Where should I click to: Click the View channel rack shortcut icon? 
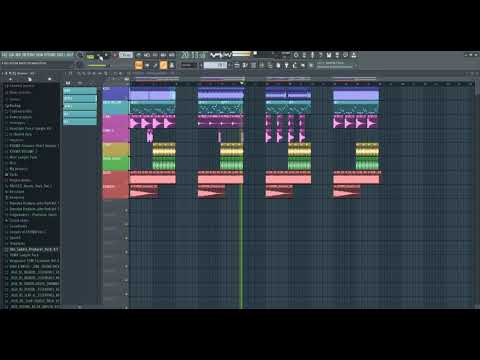coord(155,65)
